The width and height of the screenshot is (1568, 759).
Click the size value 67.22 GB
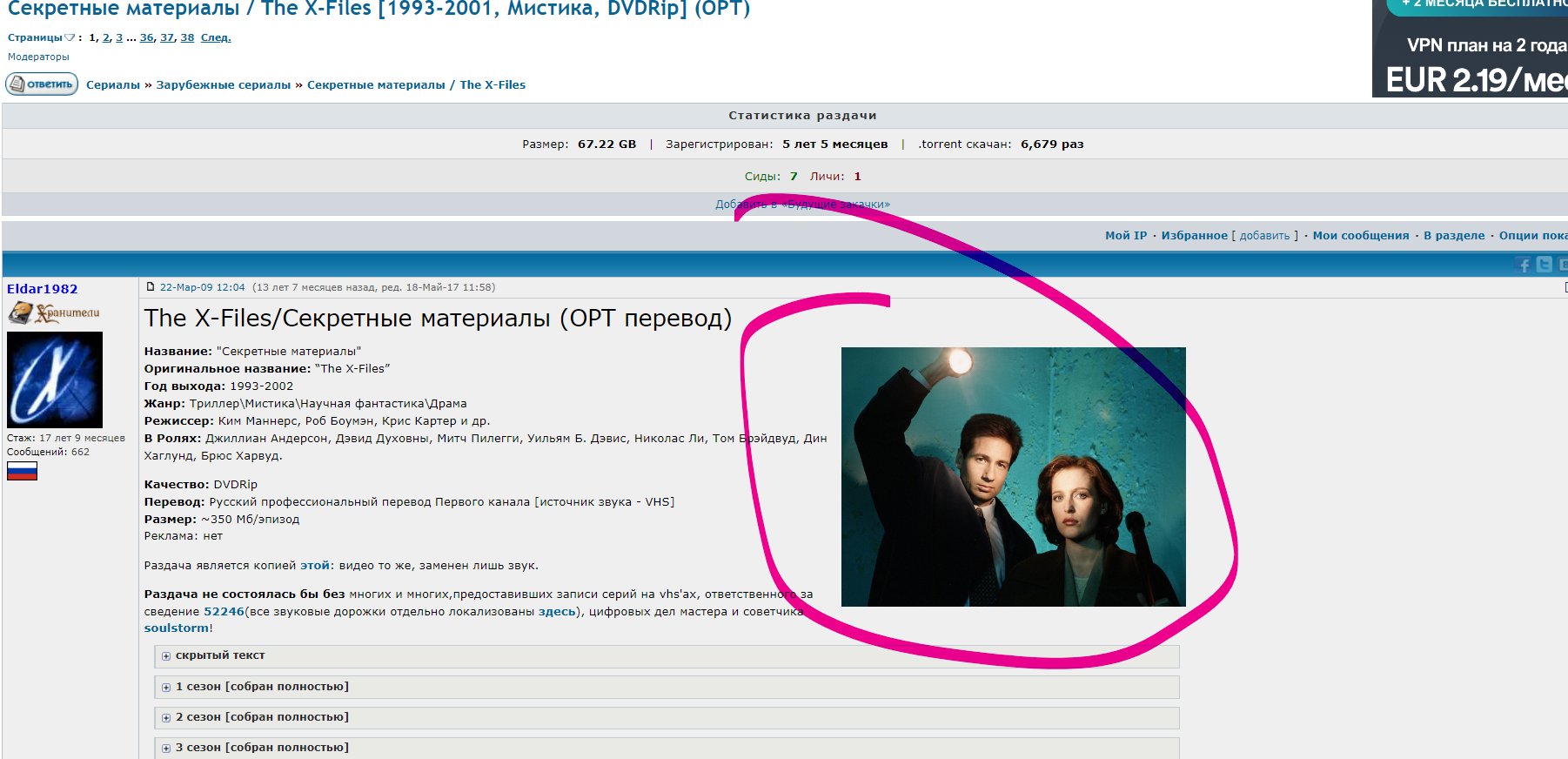click(x=606, y=144)
